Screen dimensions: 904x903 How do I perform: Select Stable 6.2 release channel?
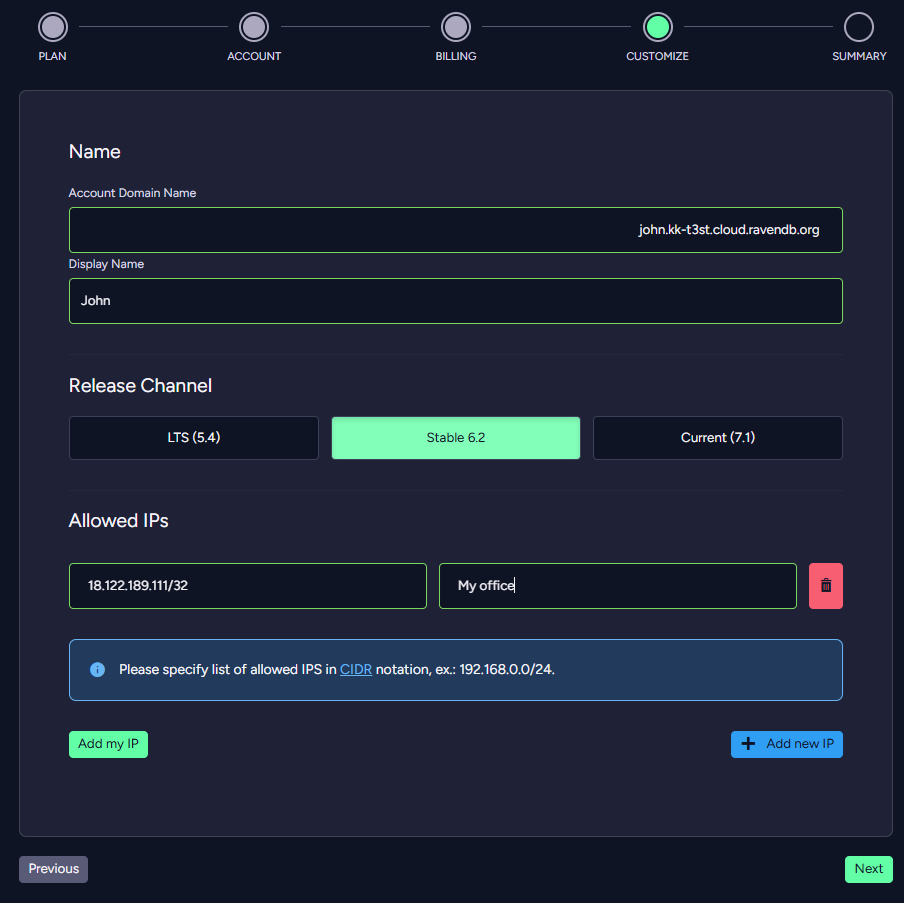[456, 438]
